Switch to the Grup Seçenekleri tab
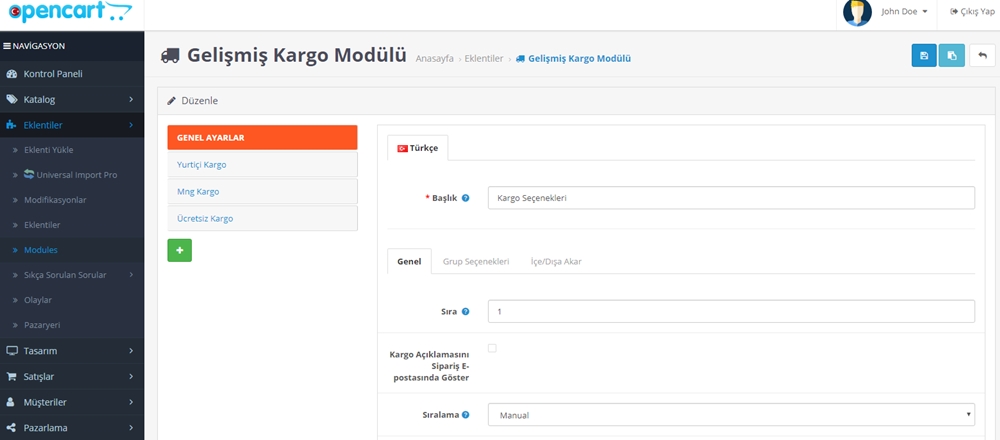 point(475,261)
